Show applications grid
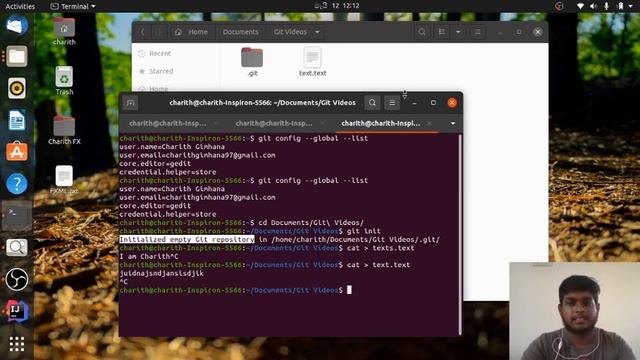This screenshot has width=640, height=360. pos(17,344)
